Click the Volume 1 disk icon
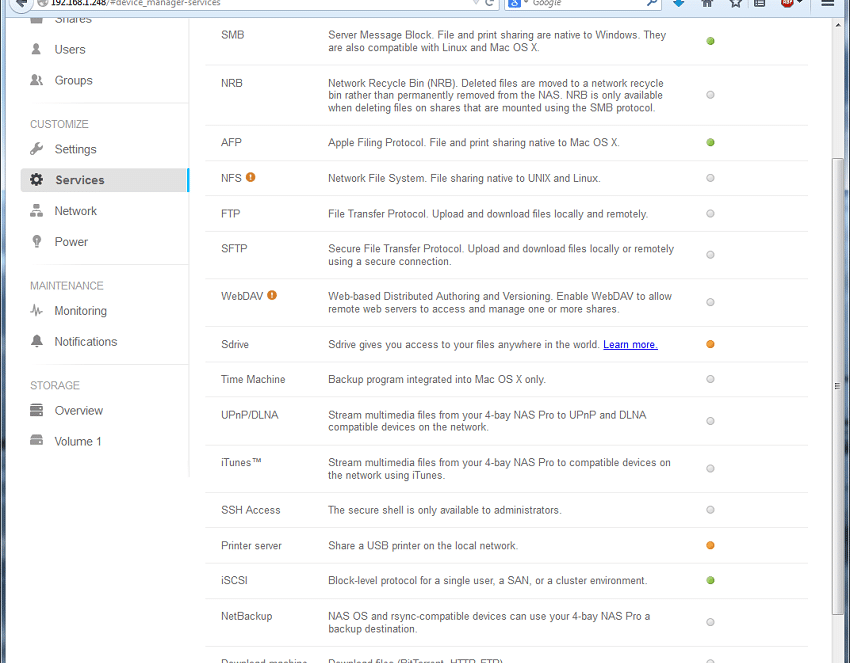Image resolution: width=850 pixels, height=663 pixels. coord(36,440)
